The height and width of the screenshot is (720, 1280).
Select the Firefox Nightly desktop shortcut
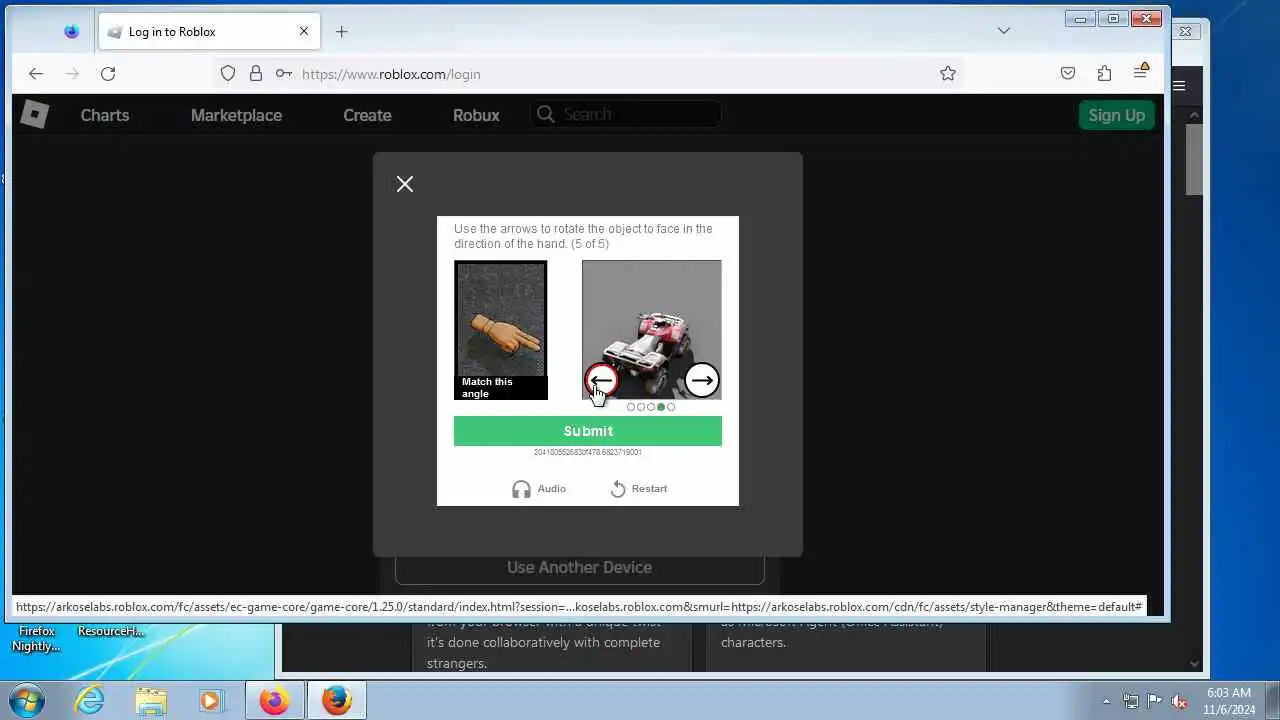(x=36, y=638)
